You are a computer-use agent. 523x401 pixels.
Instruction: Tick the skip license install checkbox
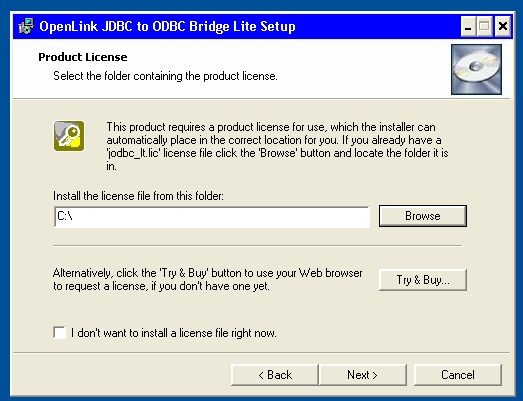click(x=59, y=333)
